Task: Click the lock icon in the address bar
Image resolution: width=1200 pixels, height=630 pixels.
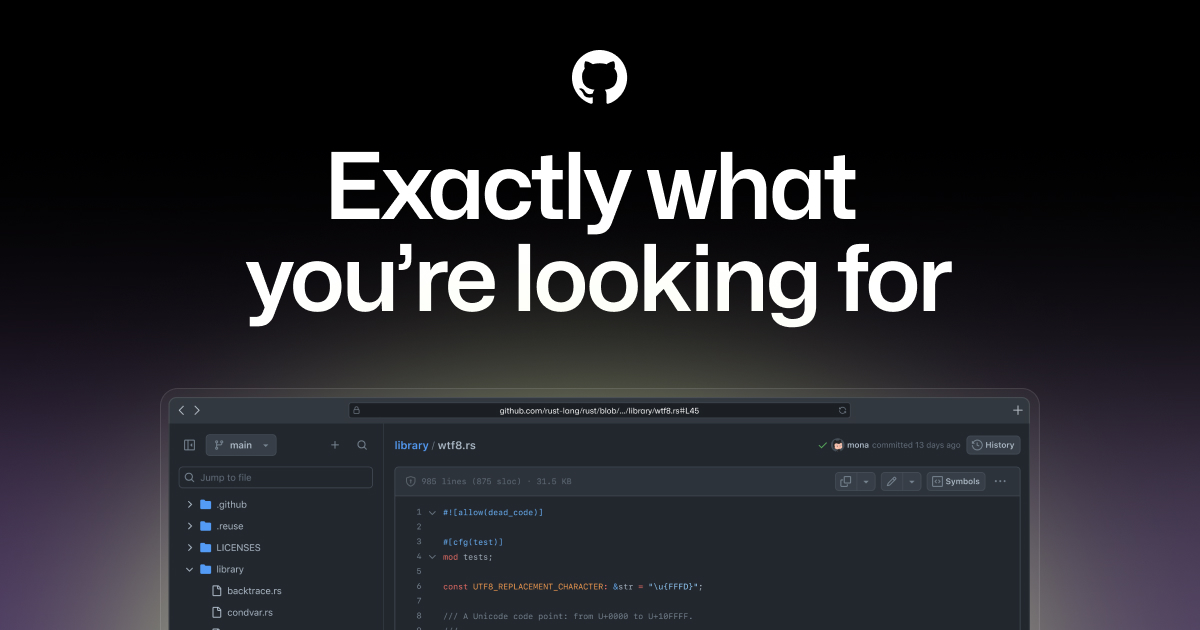Action: (x=356, y=410)
